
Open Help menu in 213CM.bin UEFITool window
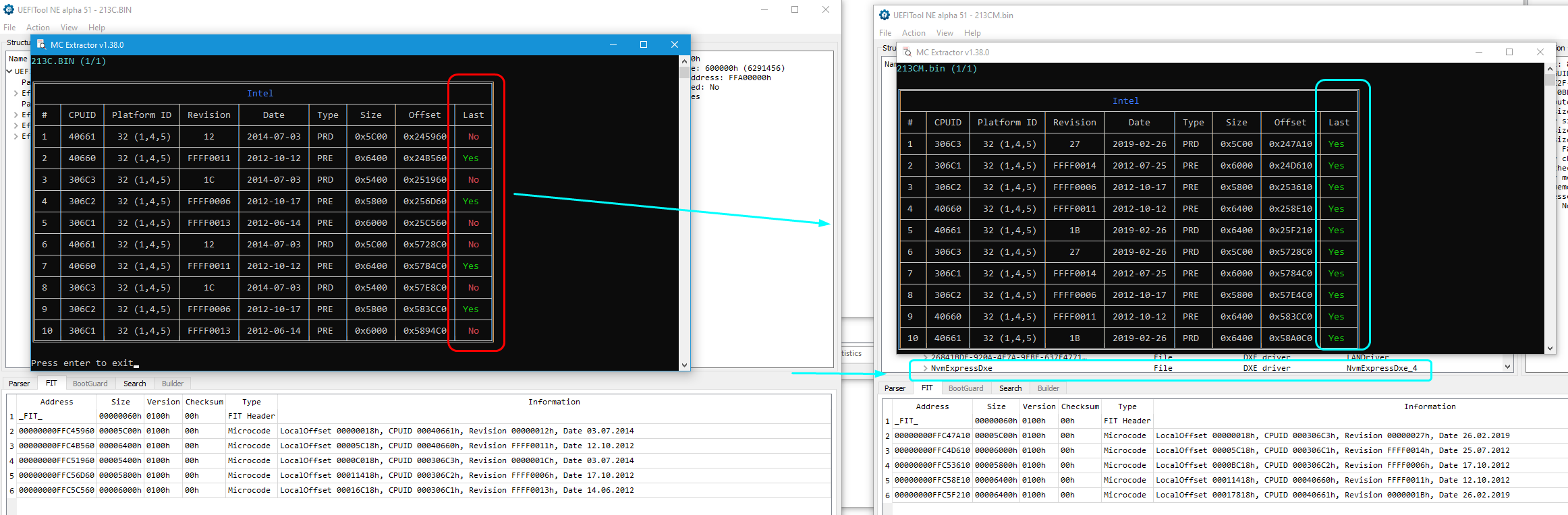(x=972, y=33)
